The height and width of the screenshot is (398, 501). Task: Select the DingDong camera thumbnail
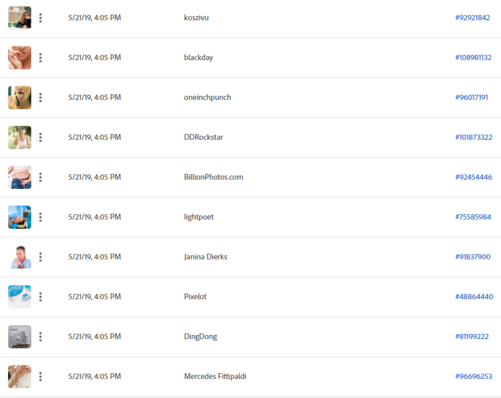[x=20, y=337]
